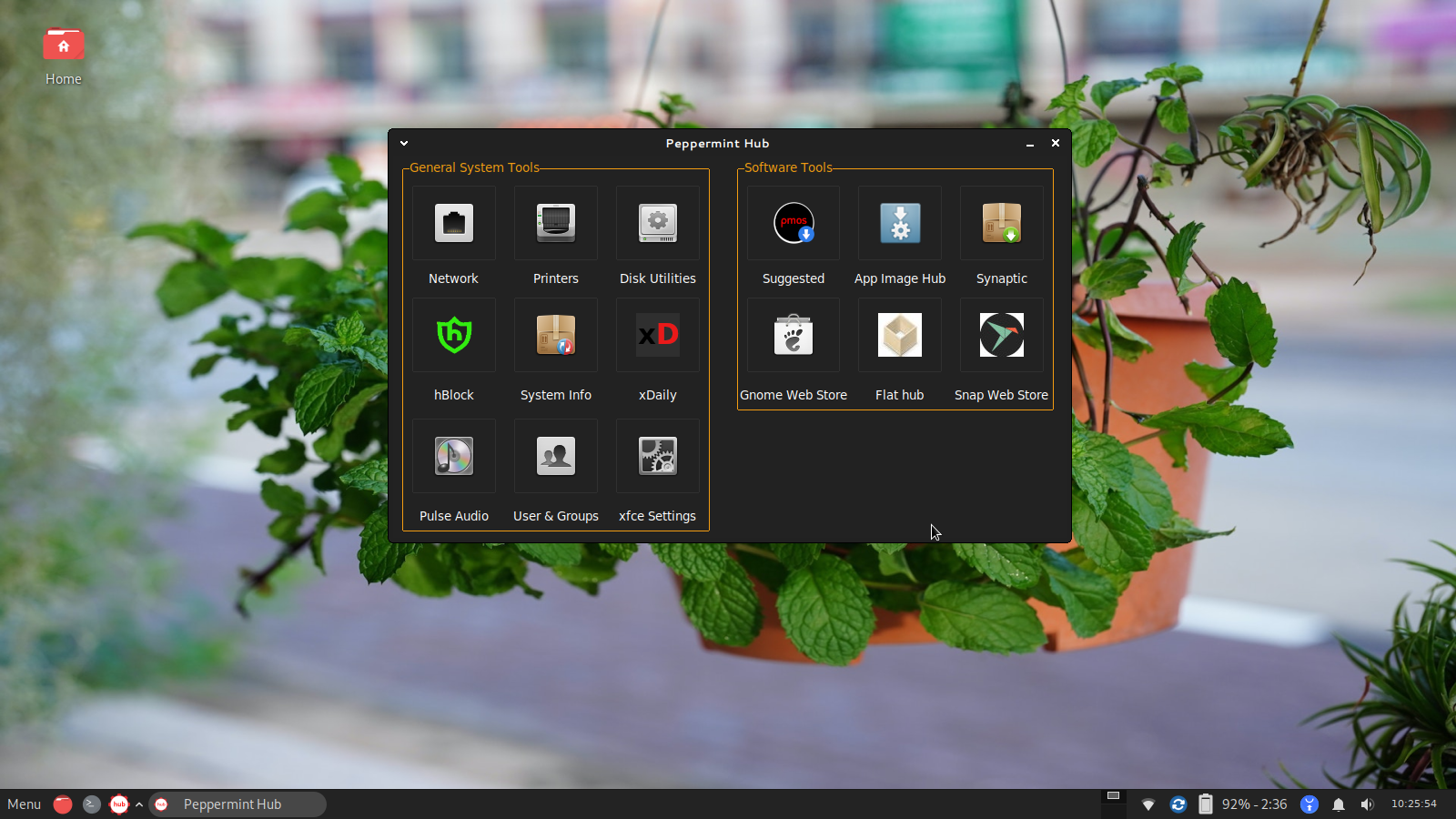Open the Home folder on the desktop
Viewport: 1456px width, 819px height.
point(64,56)
